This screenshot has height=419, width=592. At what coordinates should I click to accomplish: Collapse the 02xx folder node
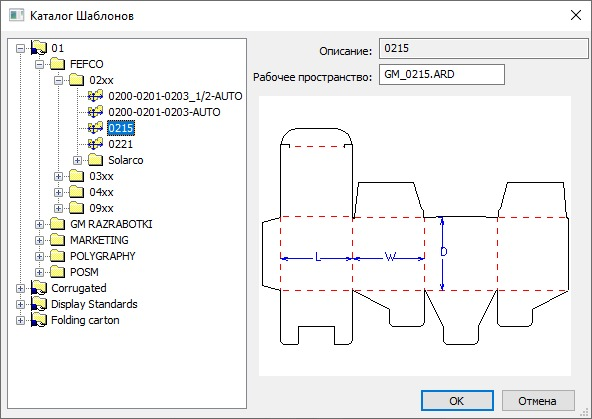[x=58, y=80]
